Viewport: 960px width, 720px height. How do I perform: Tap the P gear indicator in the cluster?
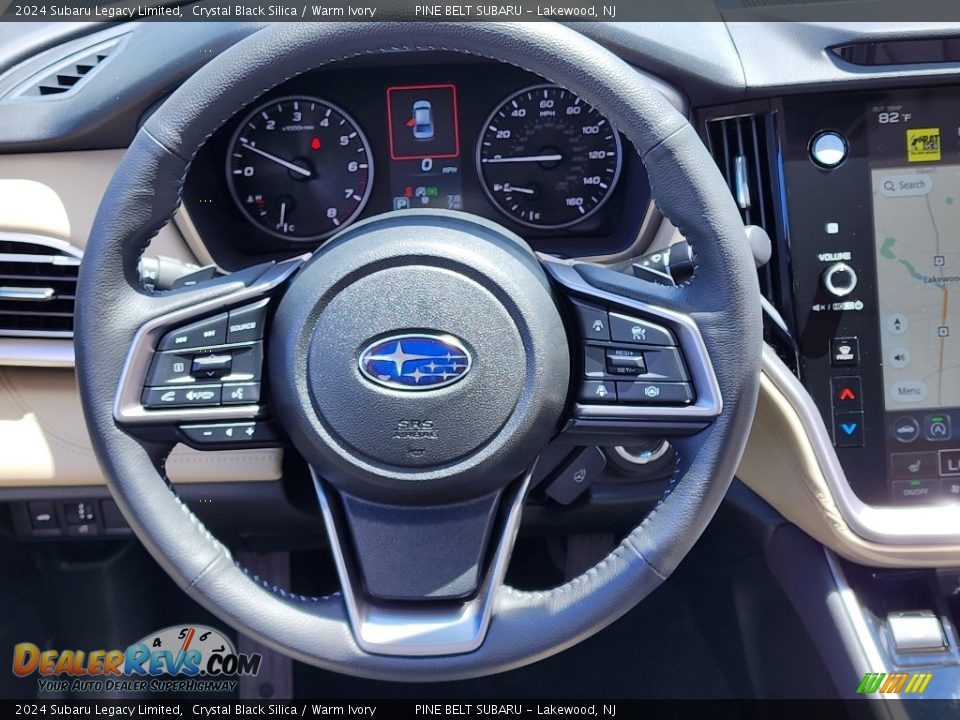(401, 202)
